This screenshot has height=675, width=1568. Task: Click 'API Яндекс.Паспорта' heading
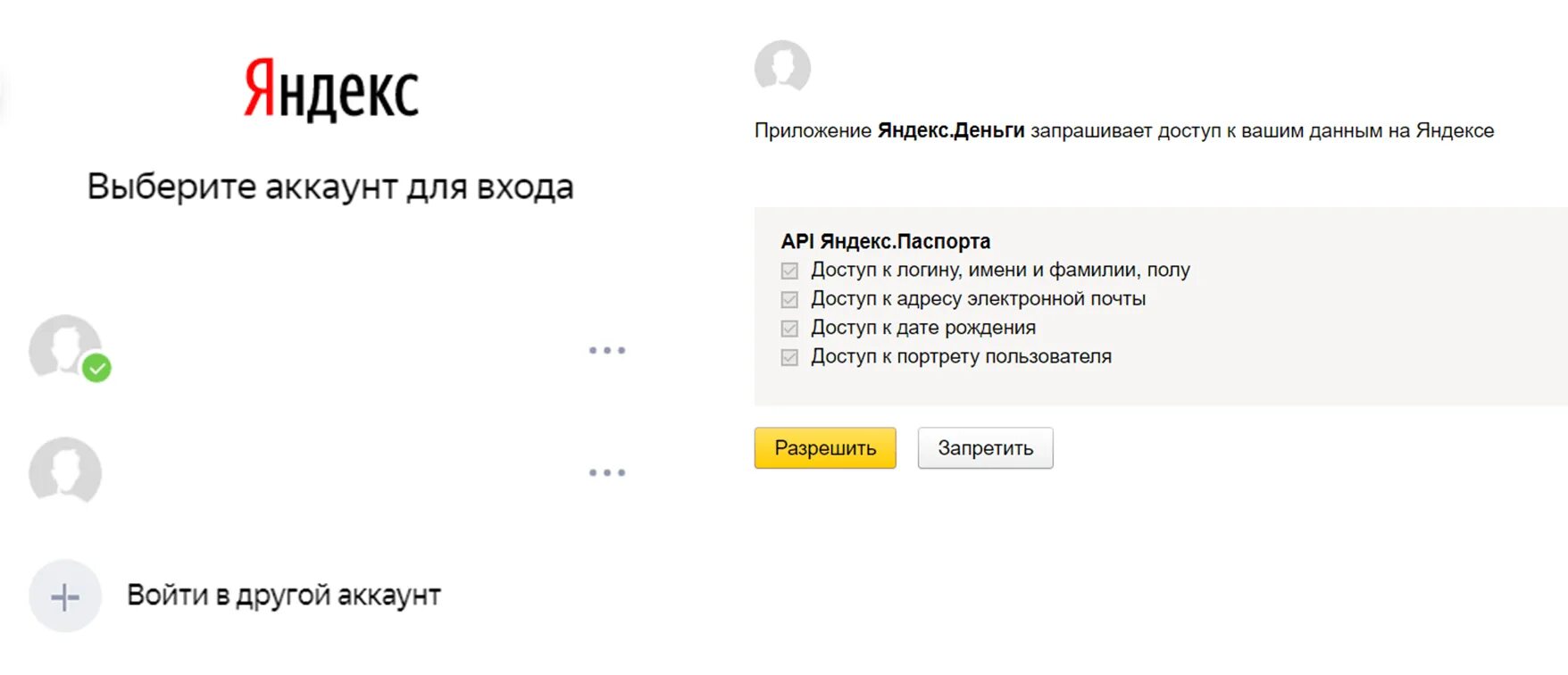[886, 241]
